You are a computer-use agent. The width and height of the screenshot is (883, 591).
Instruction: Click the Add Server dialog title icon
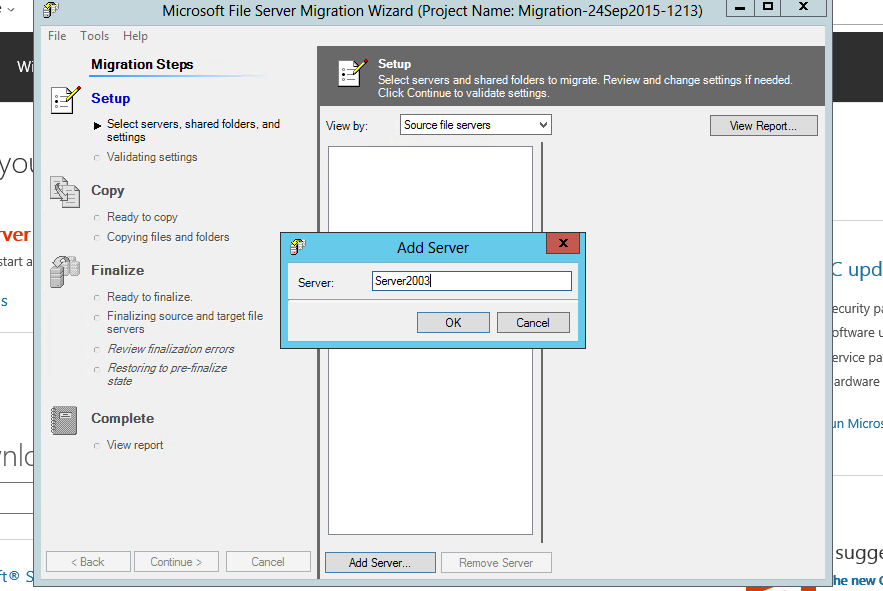coord(297,247)
